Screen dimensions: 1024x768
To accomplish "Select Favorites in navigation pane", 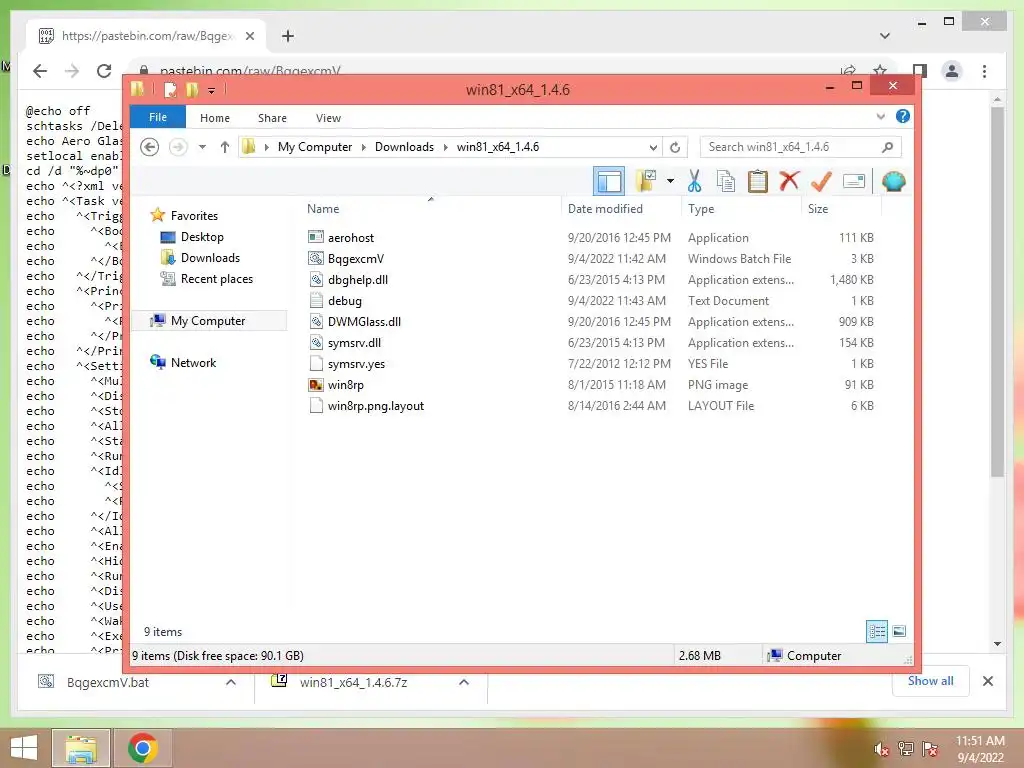I will tap(194, 216).
